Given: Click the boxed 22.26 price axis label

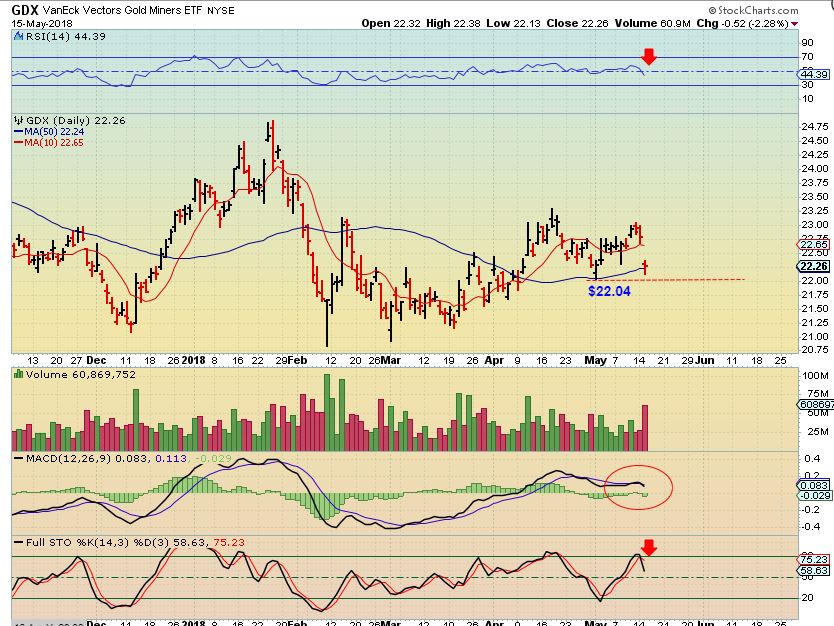Looking at the screenshot, I should point(813,266).
